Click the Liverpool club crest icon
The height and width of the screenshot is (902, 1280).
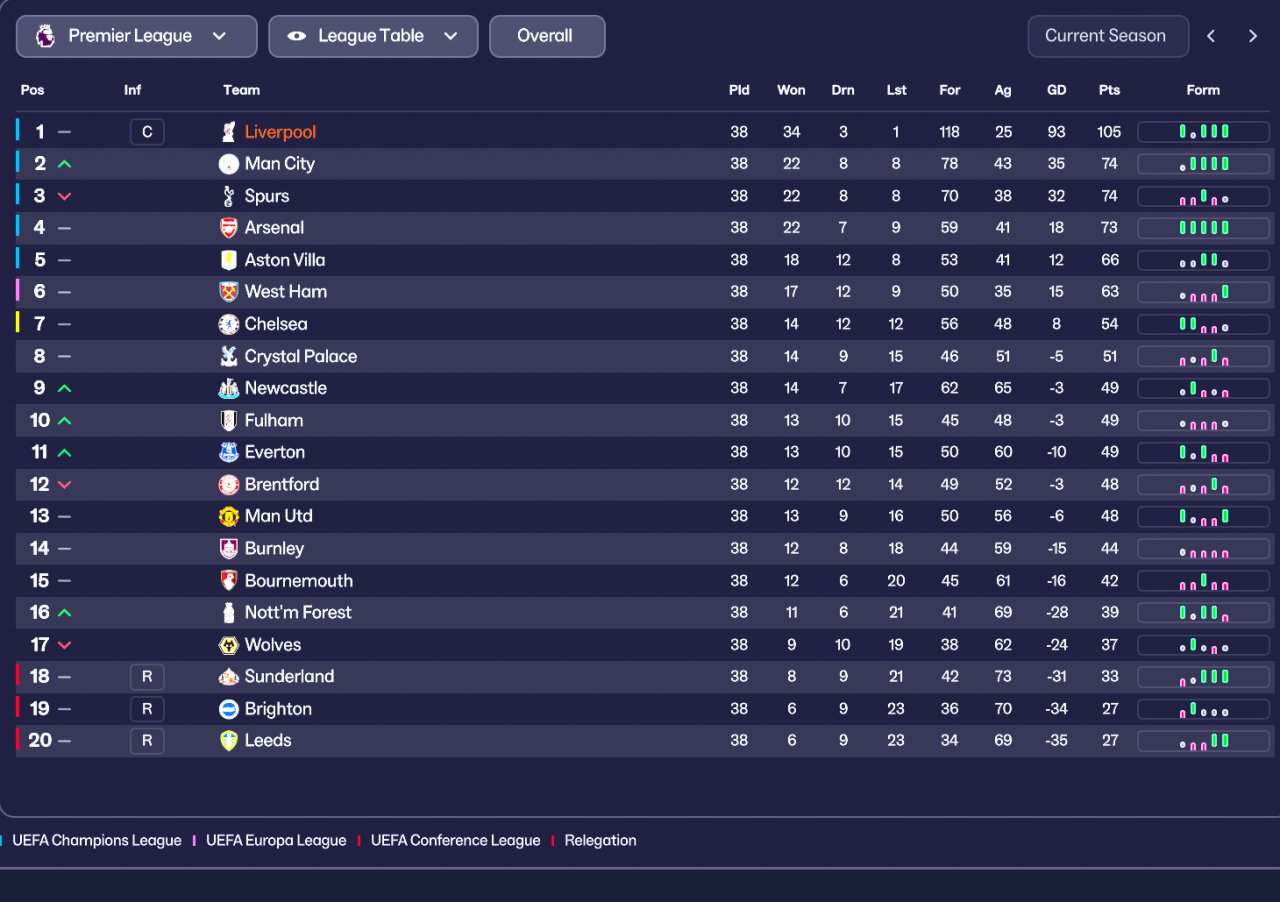point(229,132)
